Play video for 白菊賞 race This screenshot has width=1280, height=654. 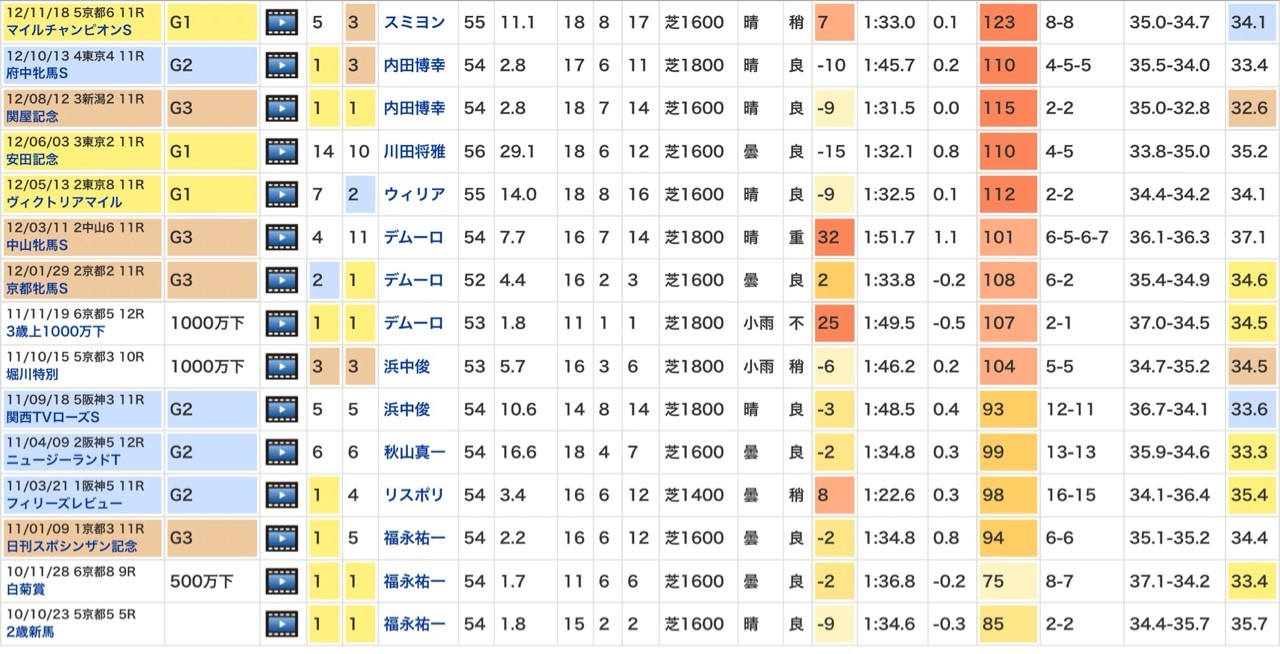282,581
